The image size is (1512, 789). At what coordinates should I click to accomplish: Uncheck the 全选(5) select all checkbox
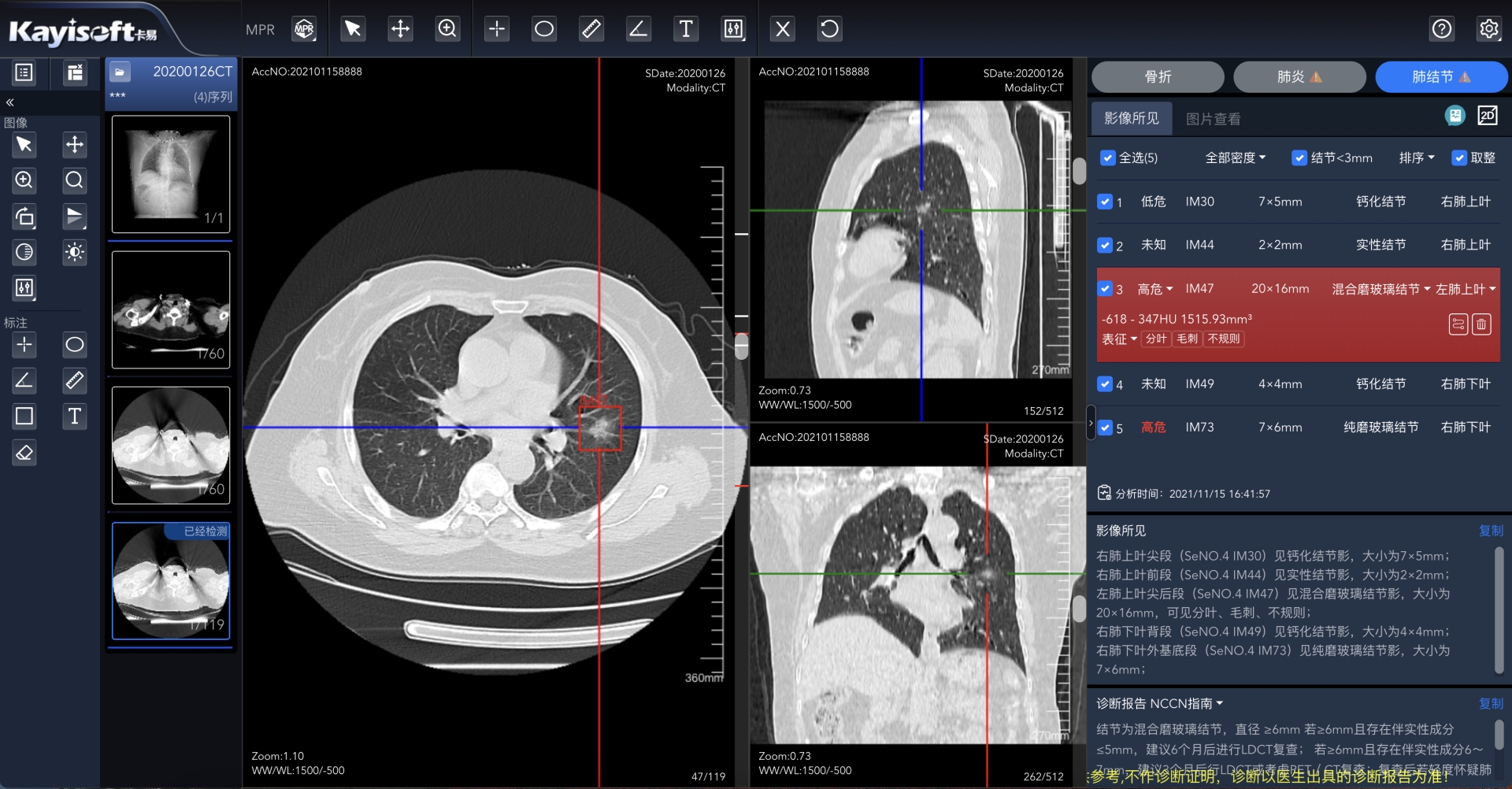click(x=1107, y=157)
